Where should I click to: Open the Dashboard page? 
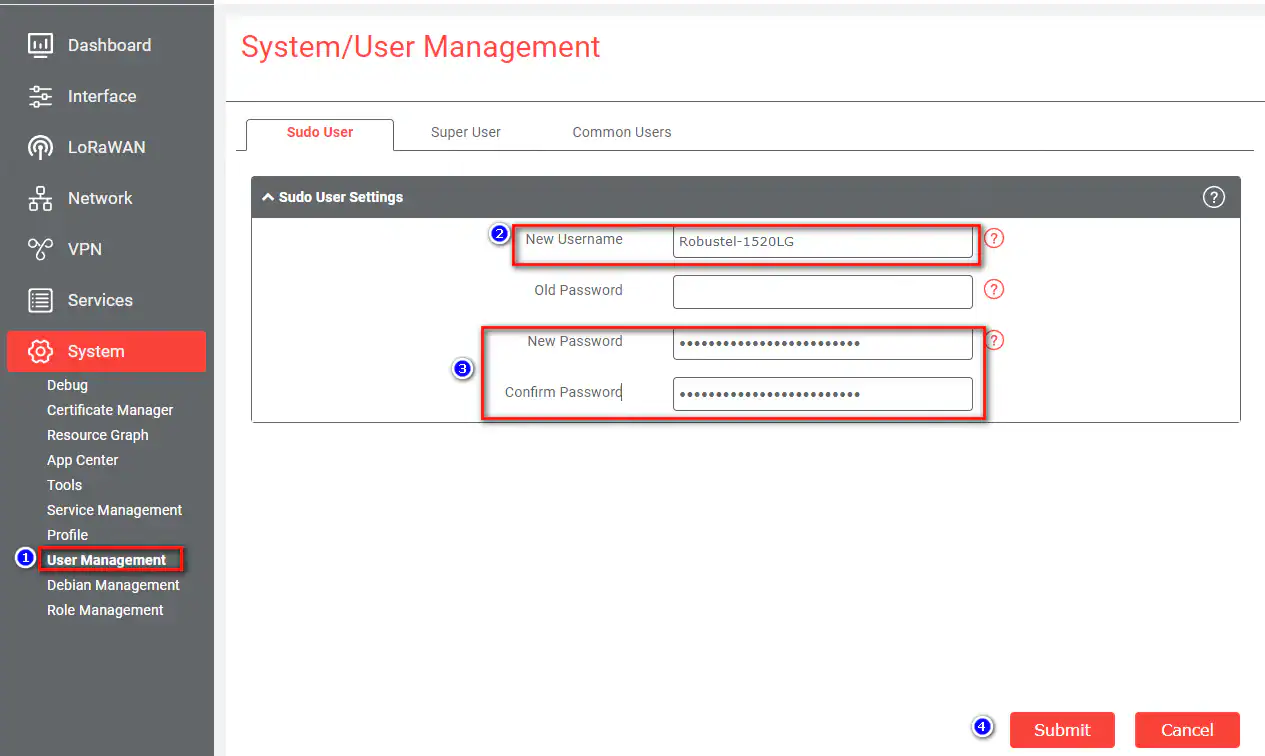[109, 44]
